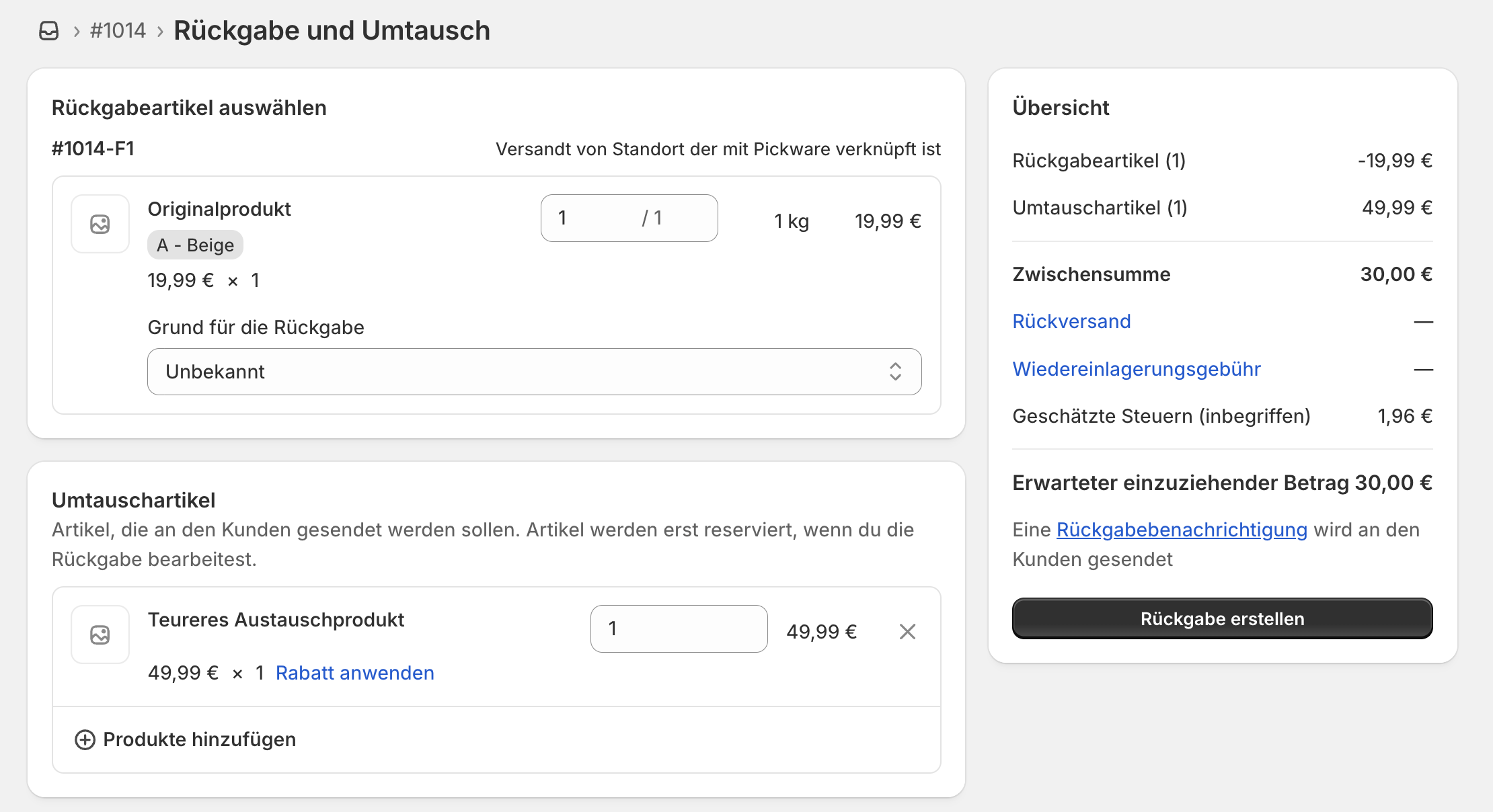Viewport: 1493px width, 812px height.
Task: Click the A - Beige variant badge
Action: click(x=195, y=245)
